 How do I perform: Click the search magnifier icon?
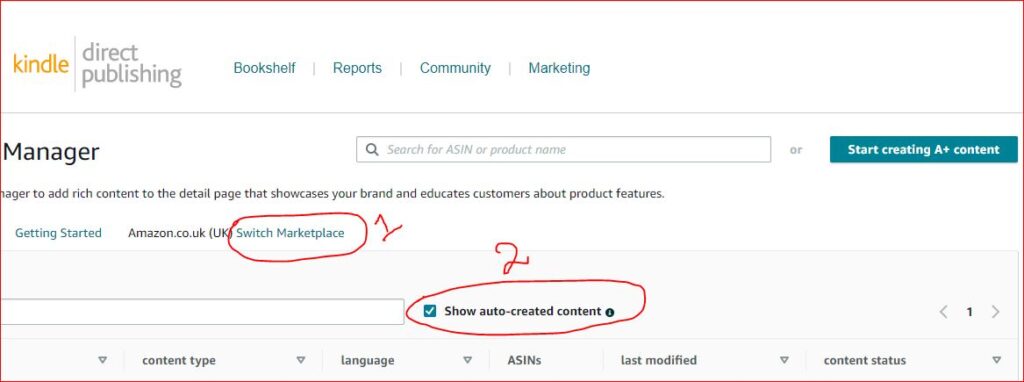point(372,150)
